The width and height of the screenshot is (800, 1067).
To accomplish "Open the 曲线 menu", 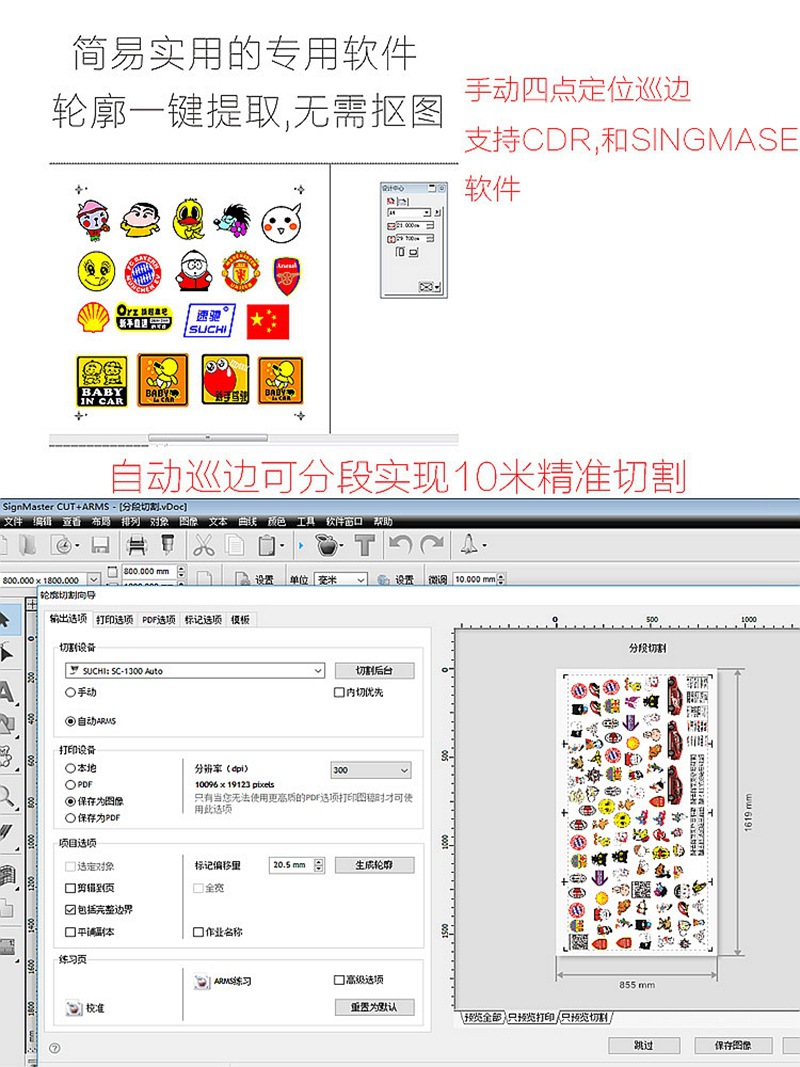I will [248, 521].
